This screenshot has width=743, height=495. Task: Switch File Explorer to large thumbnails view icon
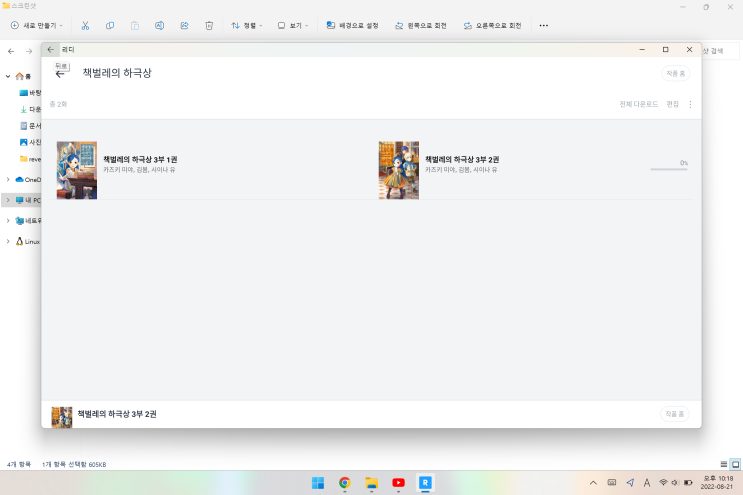point(735,464)
